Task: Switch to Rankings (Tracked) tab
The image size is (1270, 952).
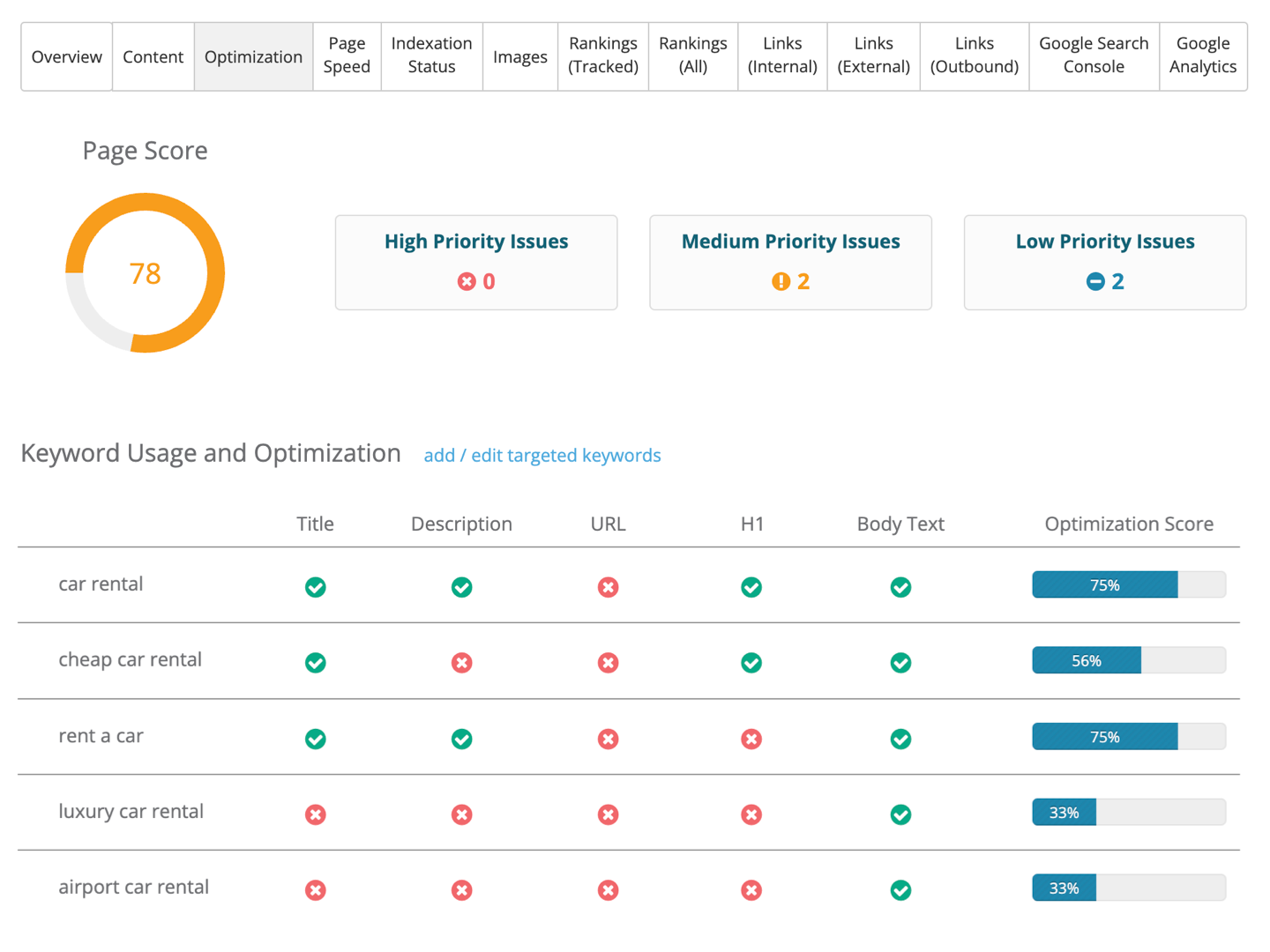Action: (x=603, y=56)
